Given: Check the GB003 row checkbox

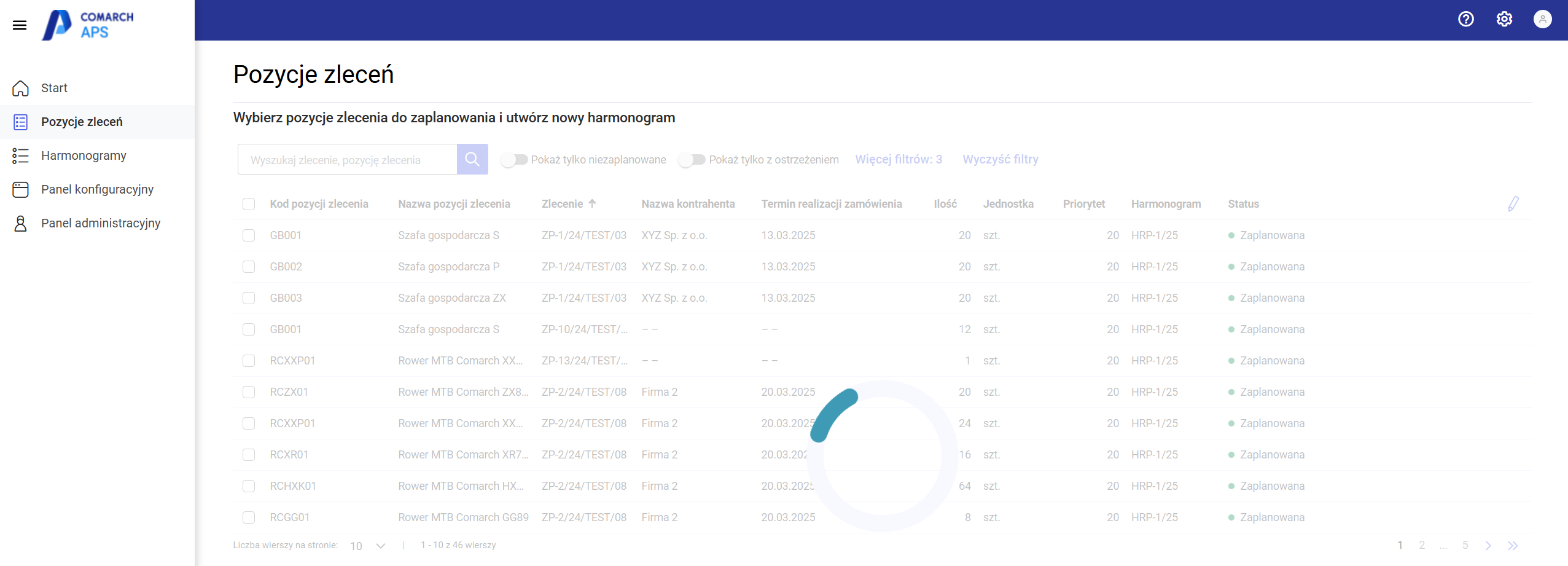Looking at the screenshot, I should (x=249, y=298).
